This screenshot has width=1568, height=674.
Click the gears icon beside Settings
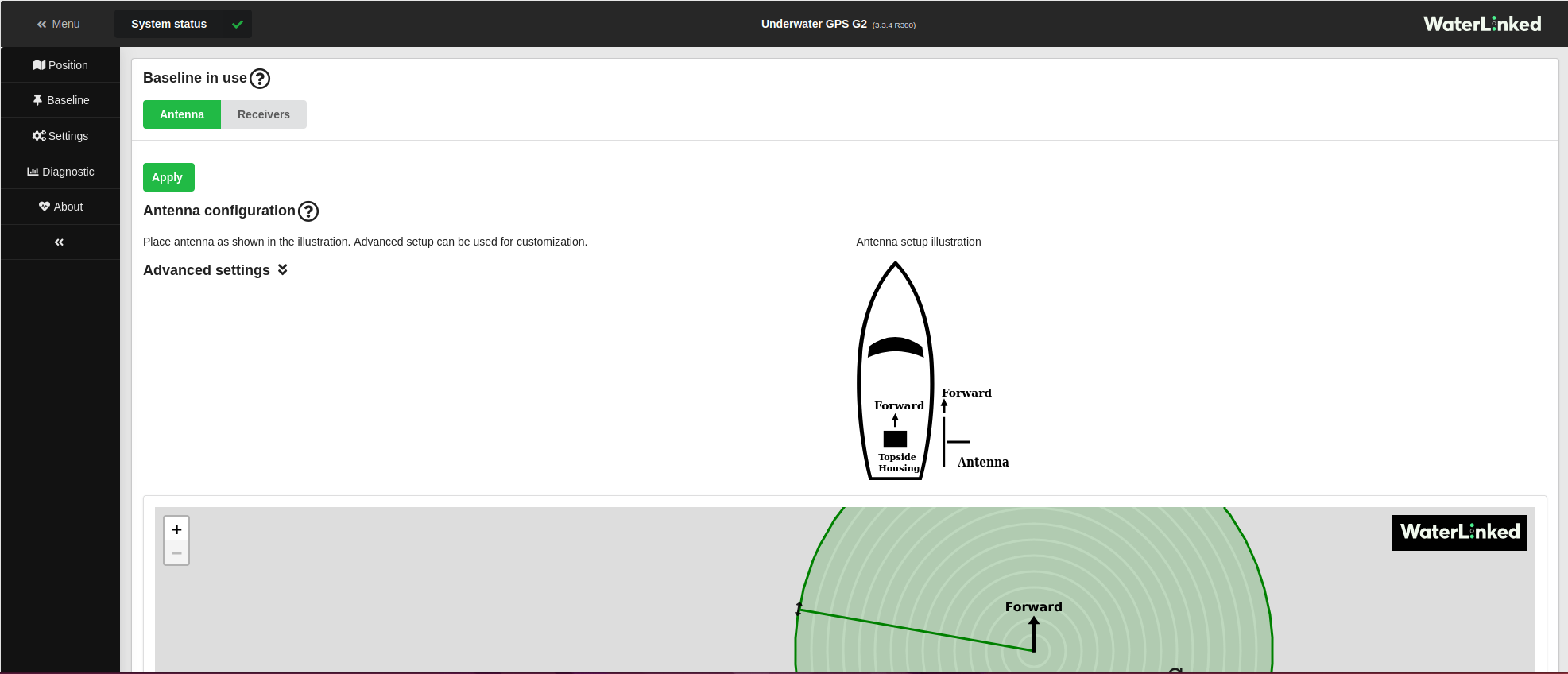[39, 136]
